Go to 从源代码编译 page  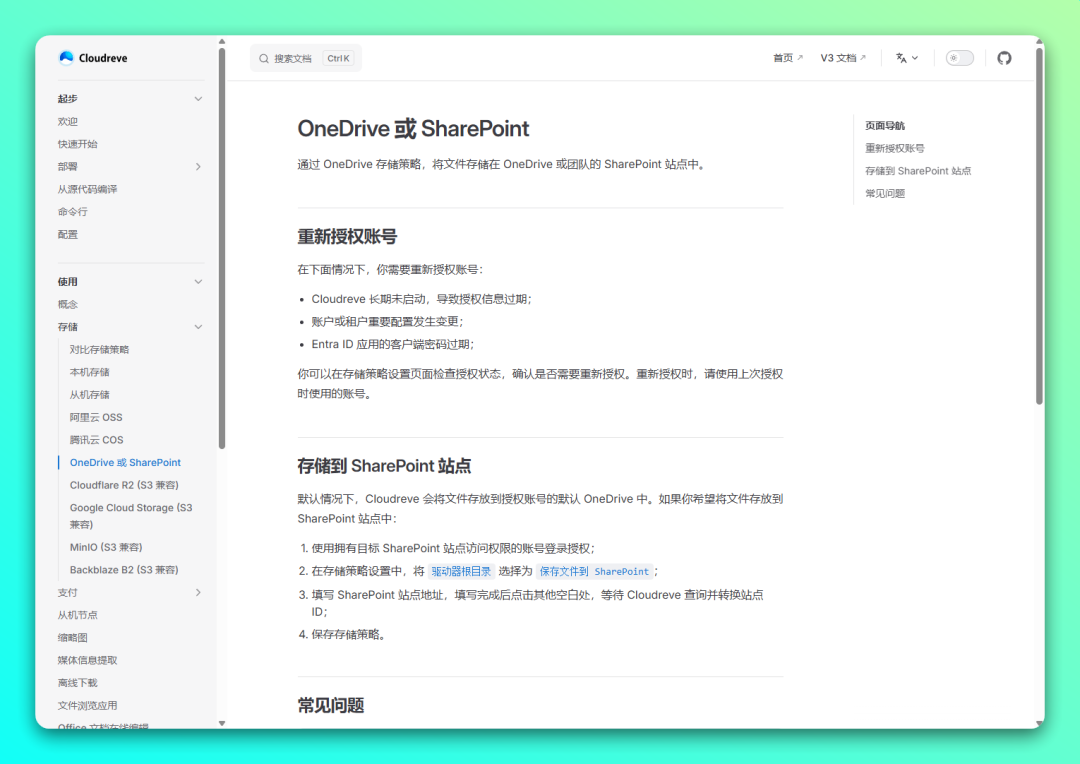tap(87, 189)
